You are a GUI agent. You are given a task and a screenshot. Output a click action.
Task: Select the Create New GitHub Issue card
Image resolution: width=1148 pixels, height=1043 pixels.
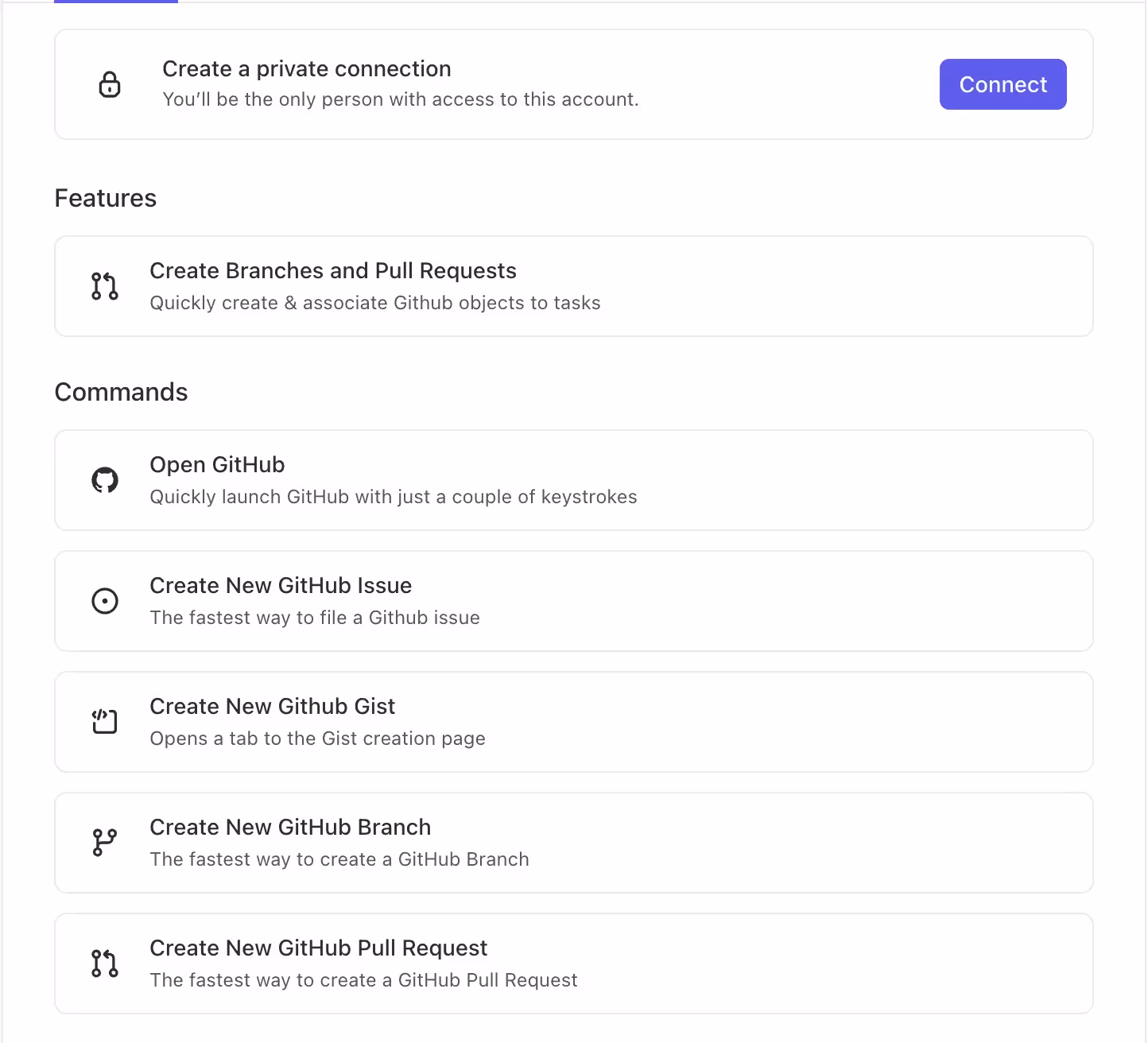coord(573,601)
